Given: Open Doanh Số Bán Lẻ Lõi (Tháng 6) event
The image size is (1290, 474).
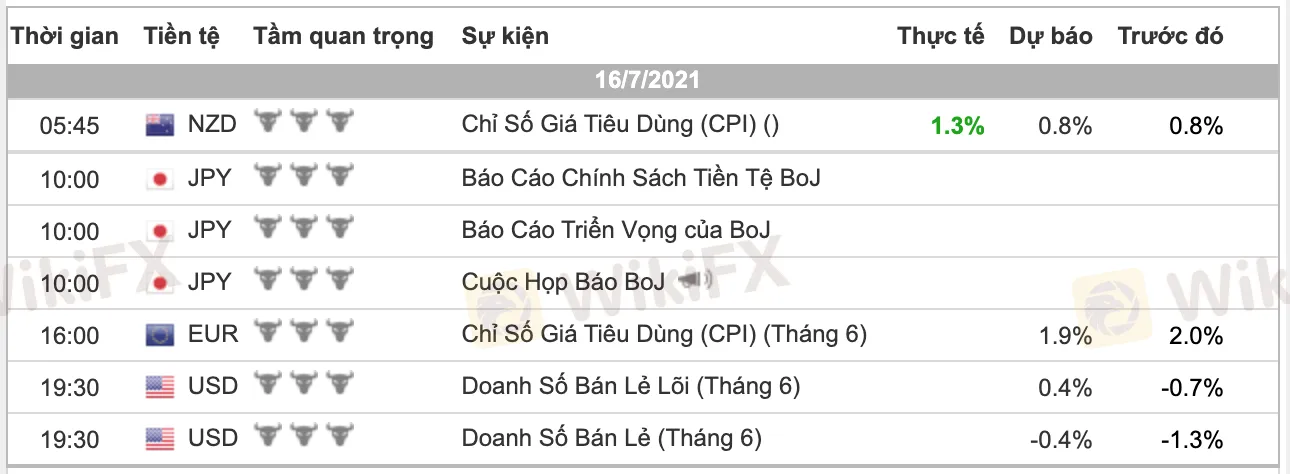Looking at the screenshot, I should click(631, 386).
